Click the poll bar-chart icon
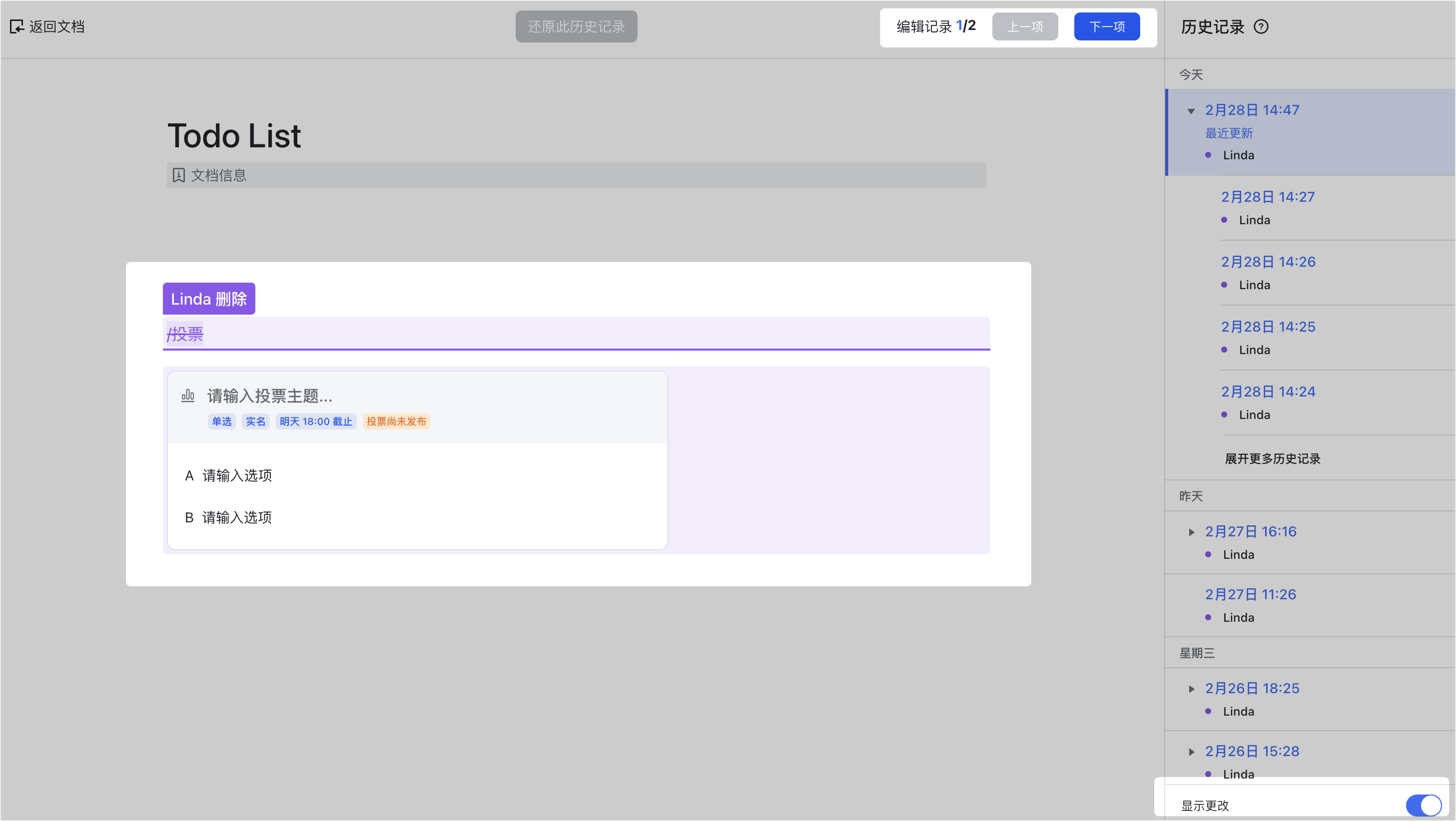This screenshot has width=1456, height=821. tap(188, 396)
